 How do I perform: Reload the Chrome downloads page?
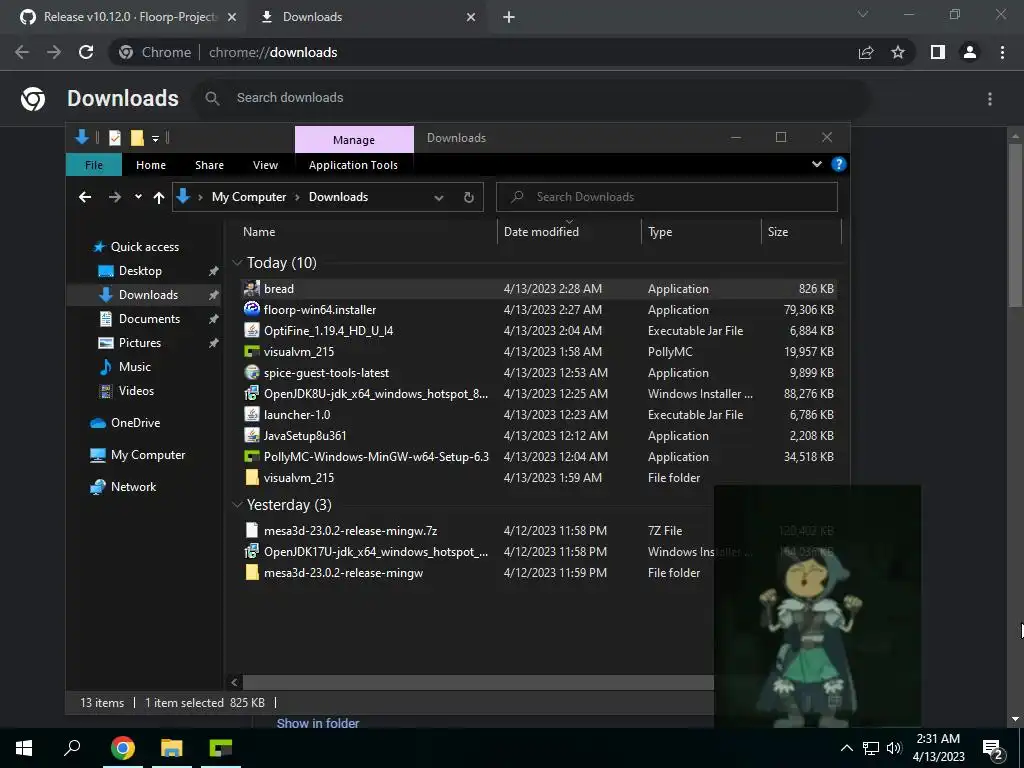(86, 52)
